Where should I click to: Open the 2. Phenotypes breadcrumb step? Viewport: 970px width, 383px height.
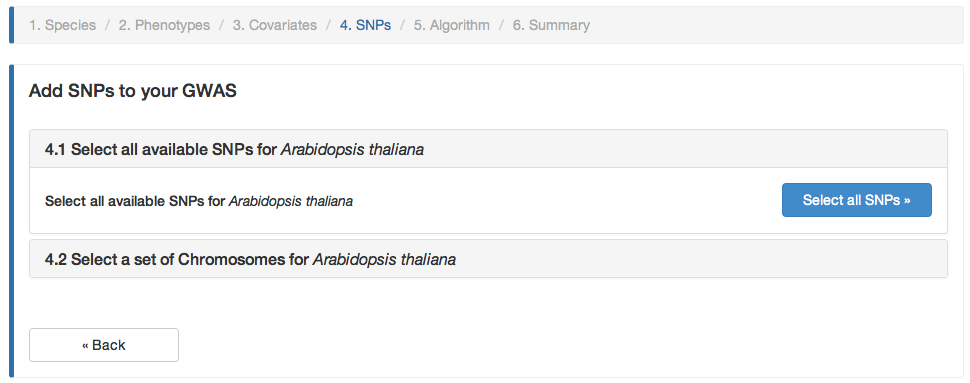[164, 25]
